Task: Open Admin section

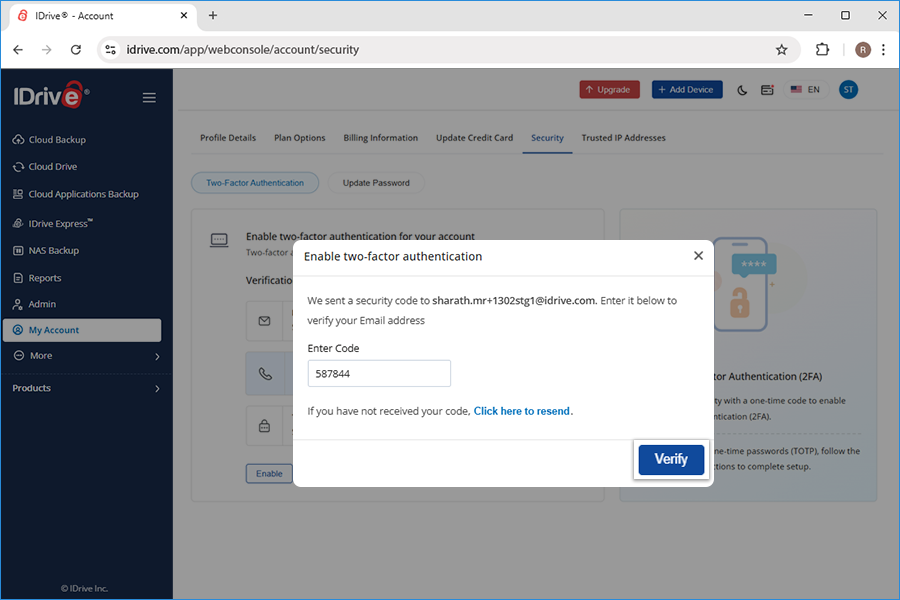Action: pos(42,304)
